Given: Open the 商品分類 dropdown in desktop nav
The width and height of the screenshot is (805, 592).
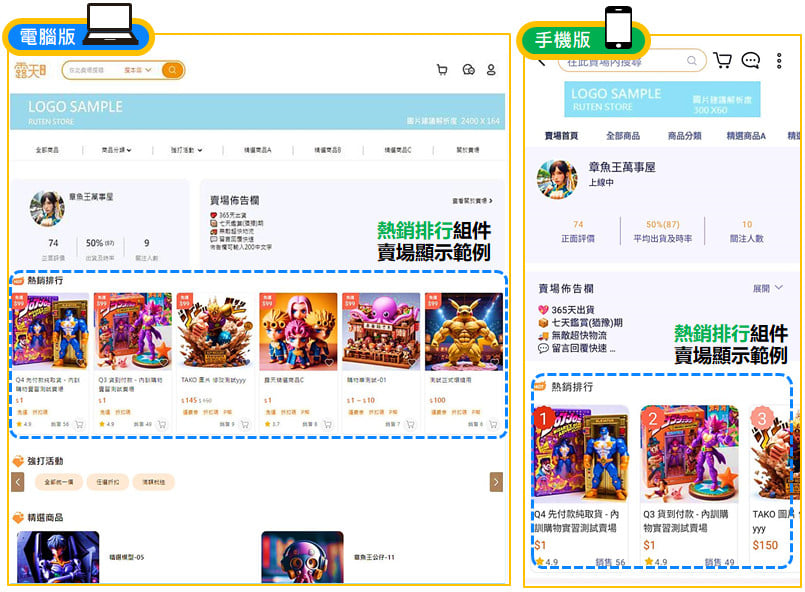Looking at the screenshot, I should (116, 150).
